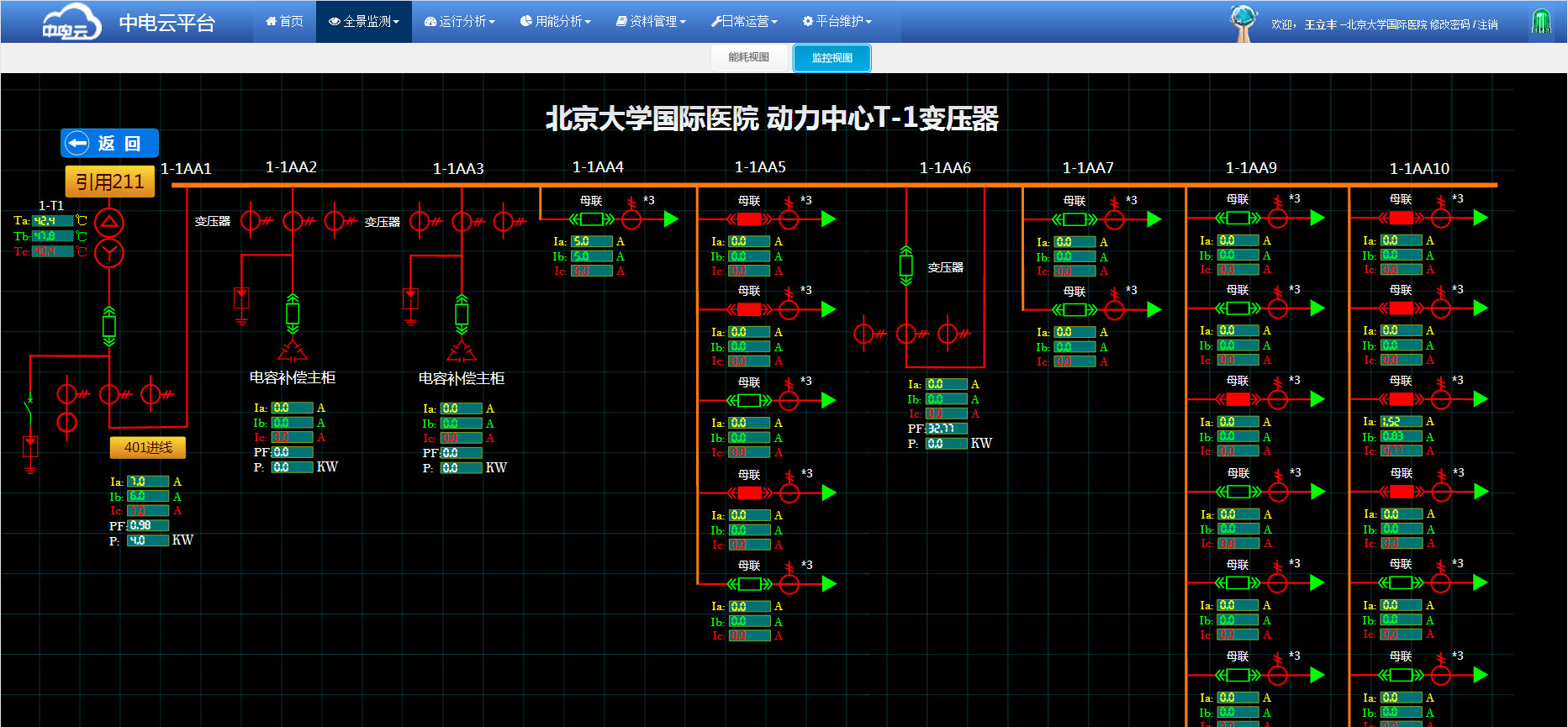Expand the 运行分析 dropdown menu
1568x727 pixels.
click(x=460, y=21)
